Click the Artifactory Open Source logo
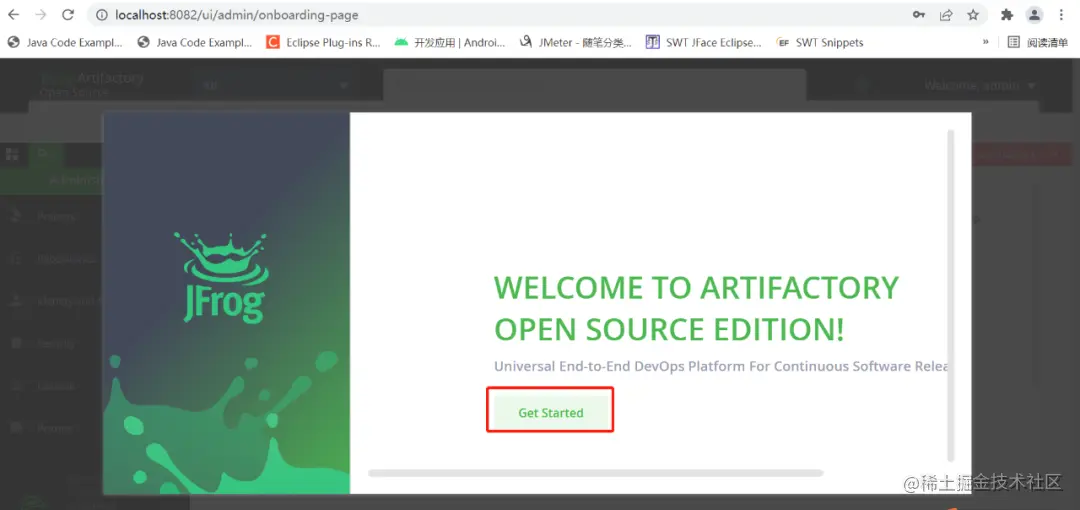 point(92,83)
